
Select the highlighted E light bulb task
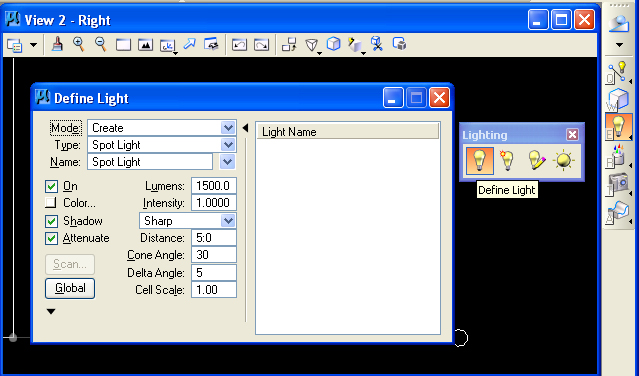click(619, 127)
